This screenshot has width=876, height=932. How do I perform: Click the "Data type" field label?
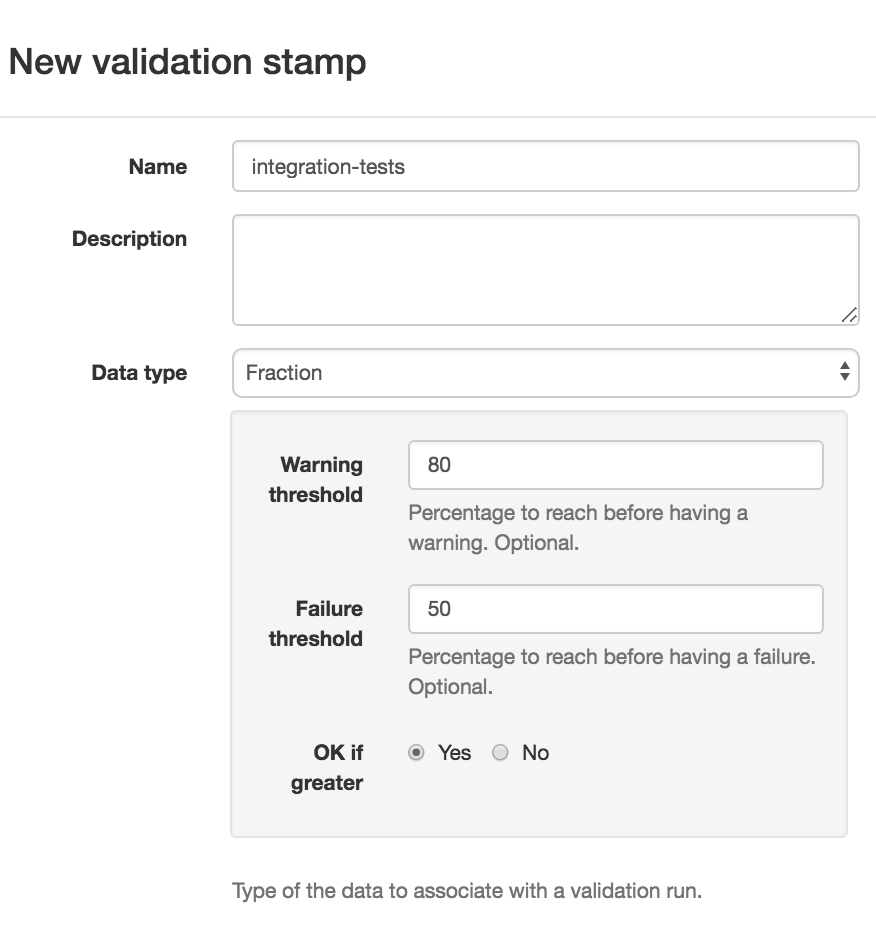139,373
